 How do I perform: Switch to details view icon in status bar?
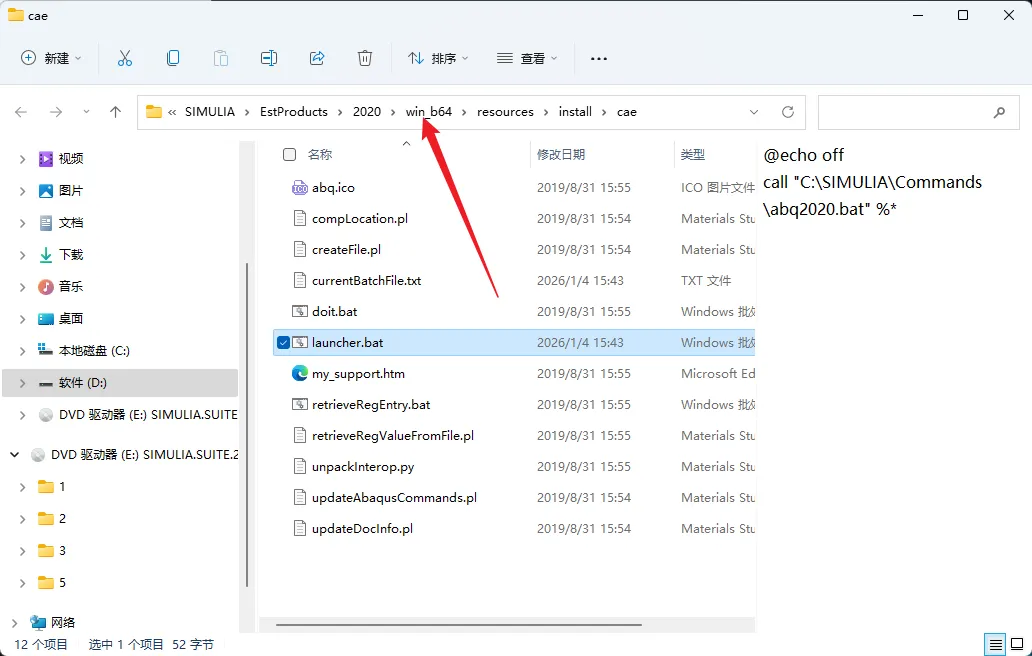click(x=996, y=644)
